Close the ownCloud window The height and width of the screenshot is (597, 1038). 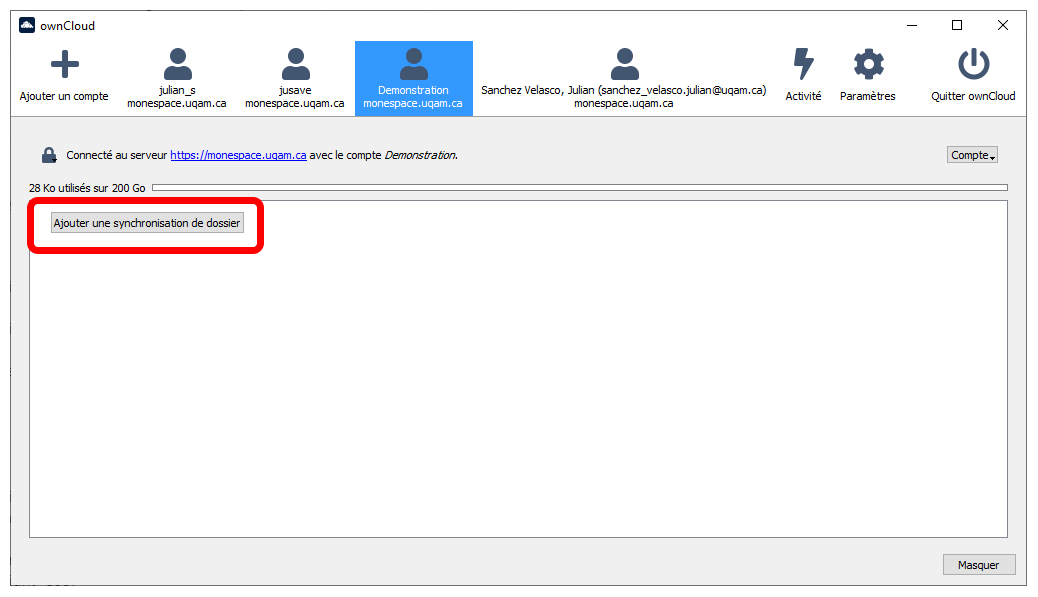pos(1003,25)
